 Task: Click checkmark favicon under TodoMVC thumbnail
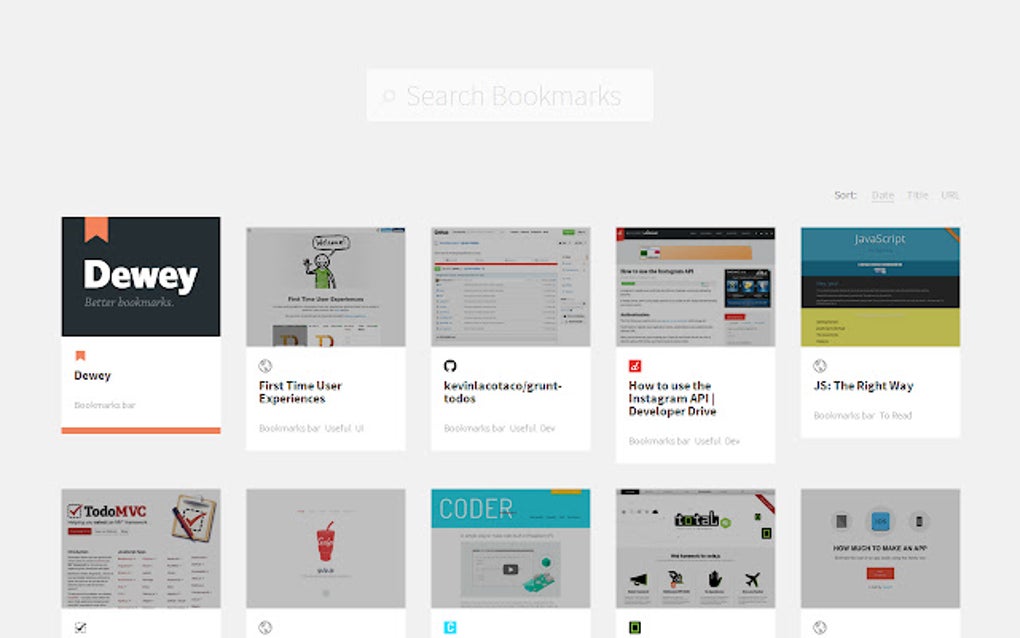80,628
